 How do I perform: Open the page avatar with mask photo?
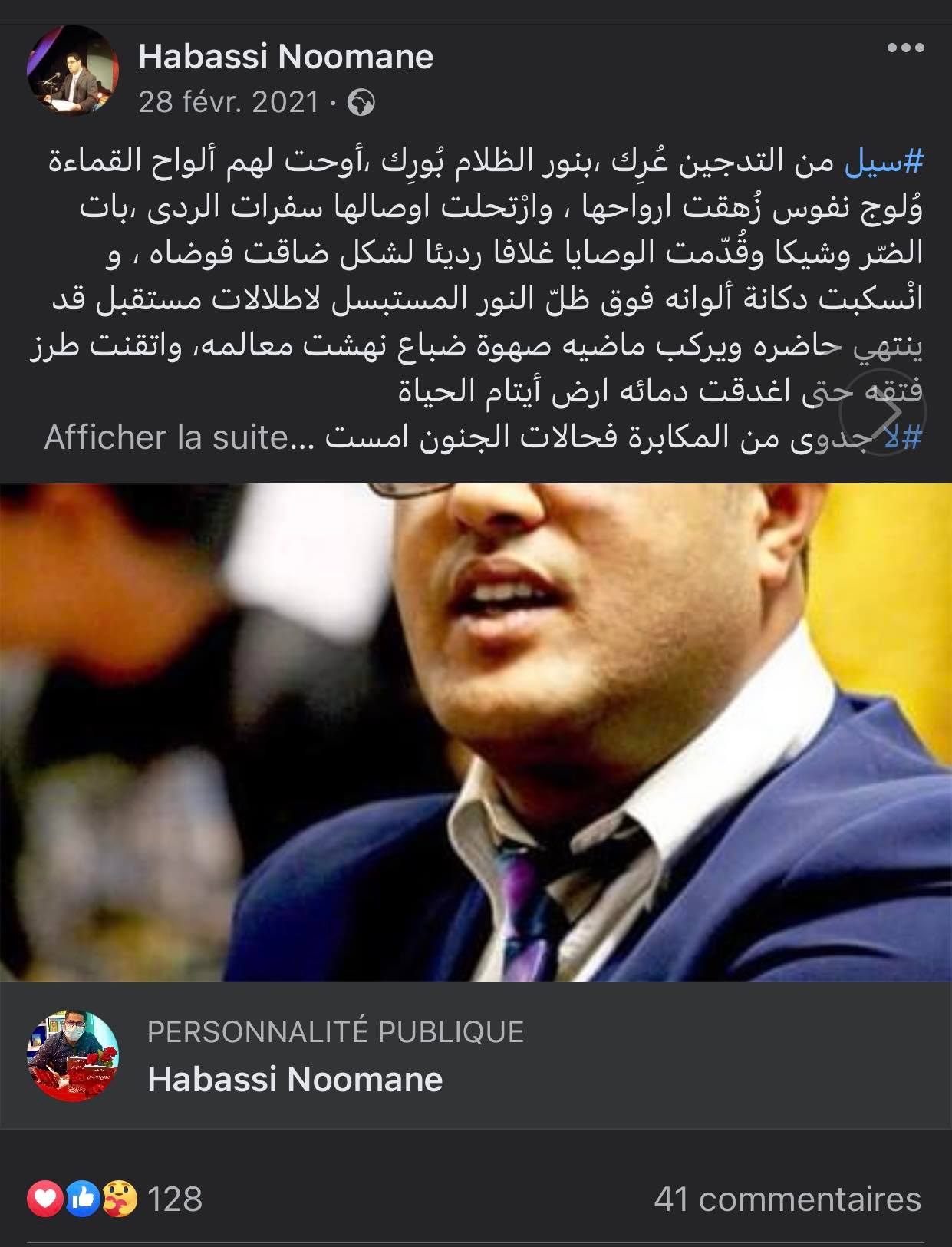[x=73, y=1055]
